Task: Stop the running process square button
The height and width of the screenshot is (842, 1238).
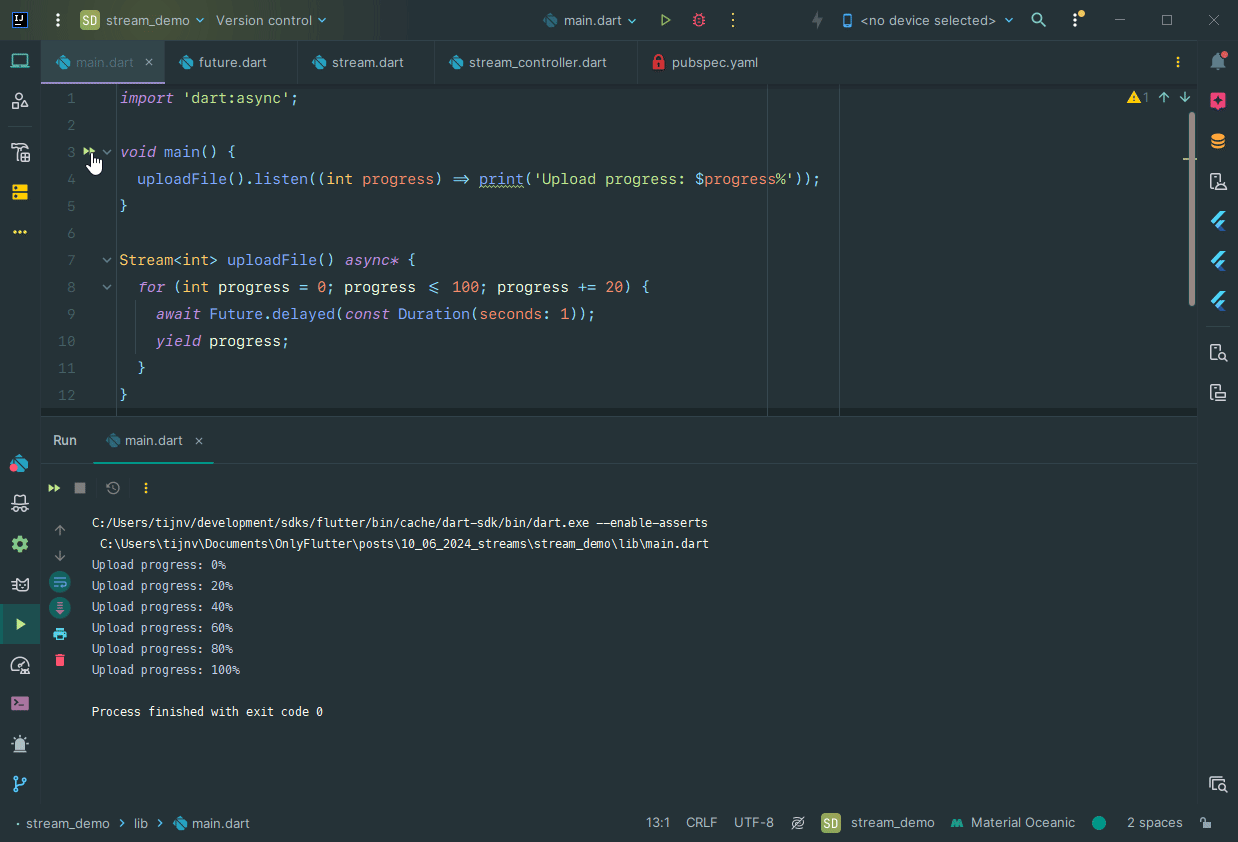Action: tap(80, 488)
